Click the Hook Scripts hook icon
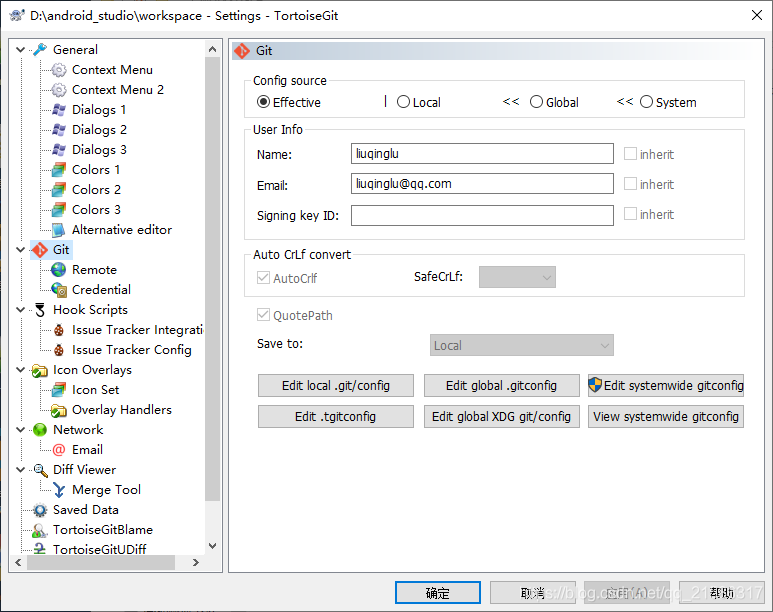The image size is (773, 612). [x=40, y=310]
